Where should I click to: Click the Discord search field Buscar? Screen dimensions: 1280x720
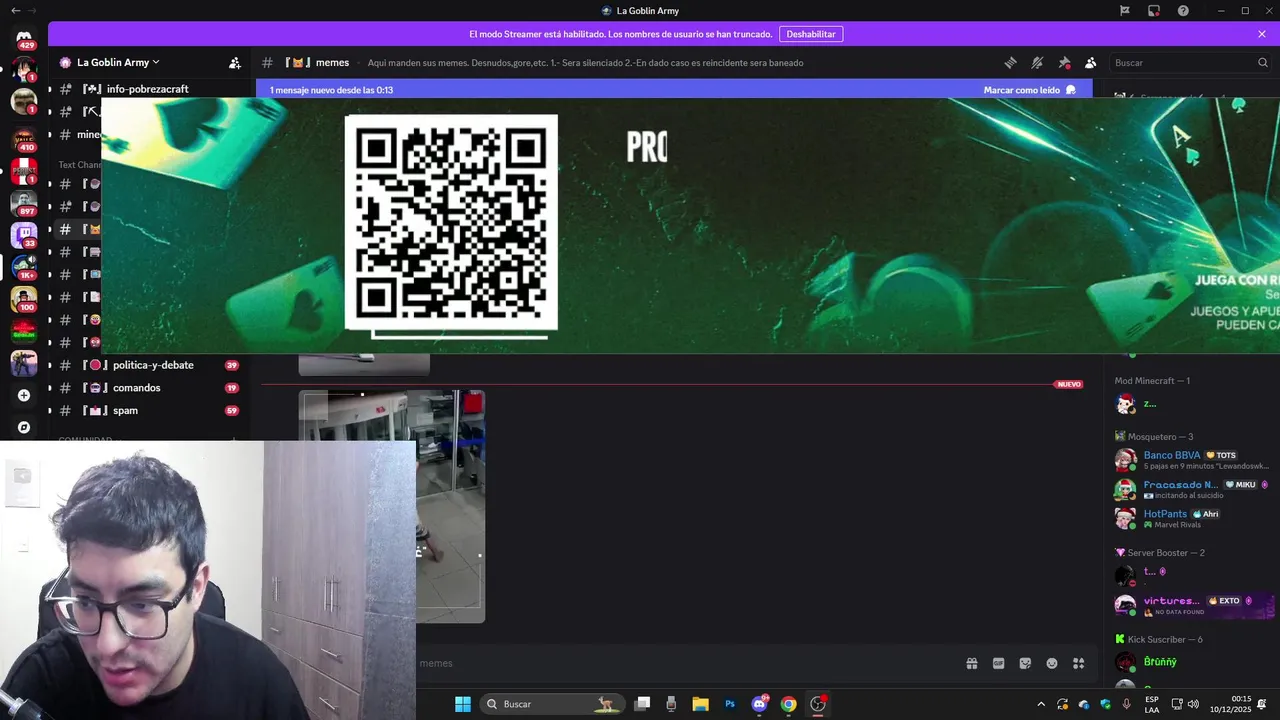[x=1190, y=62]
